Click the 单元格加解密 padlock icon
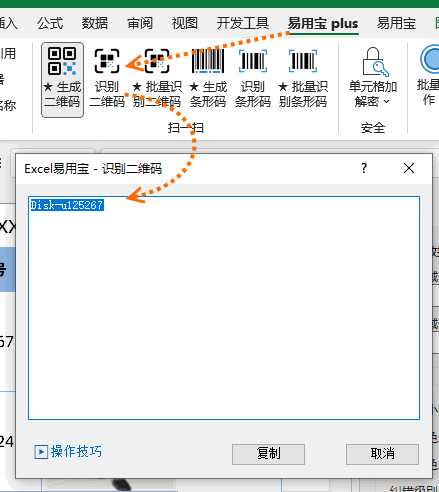439x492 pixels. point(373,62)
